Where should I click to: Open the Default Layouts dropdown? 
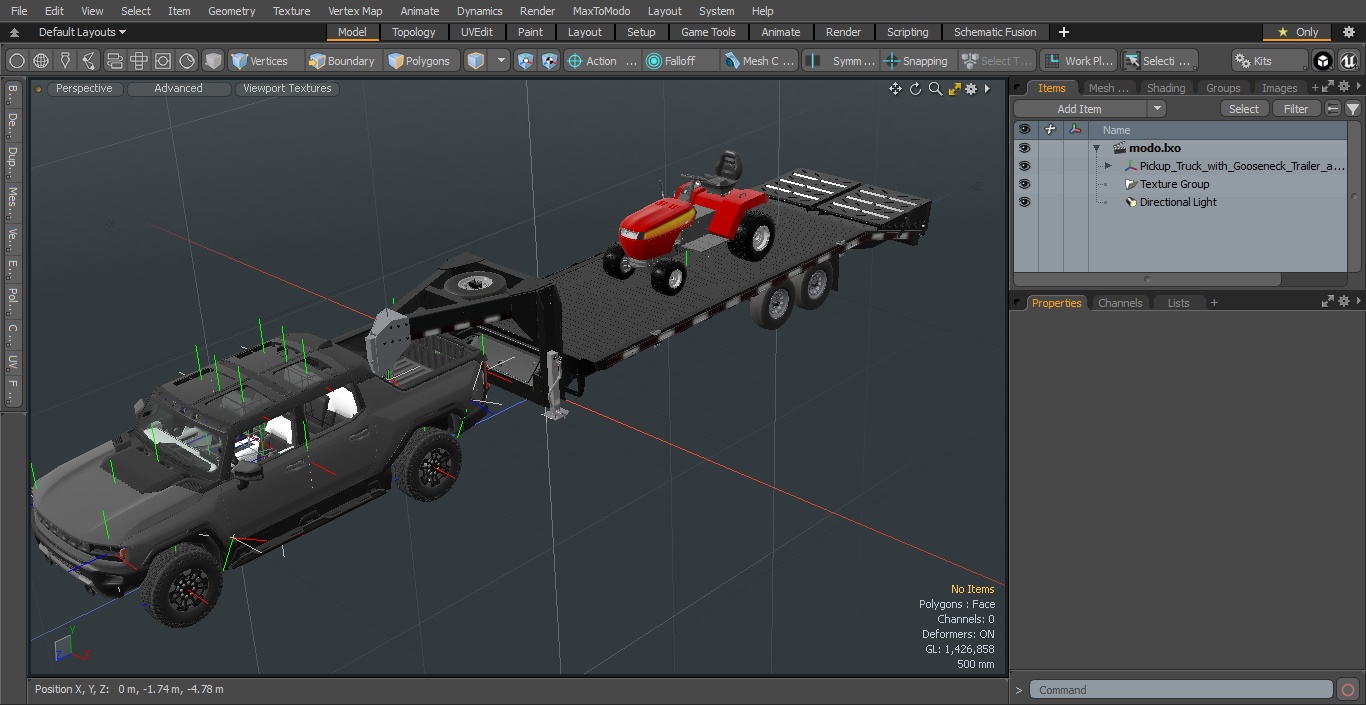click(x=82, y=32)
